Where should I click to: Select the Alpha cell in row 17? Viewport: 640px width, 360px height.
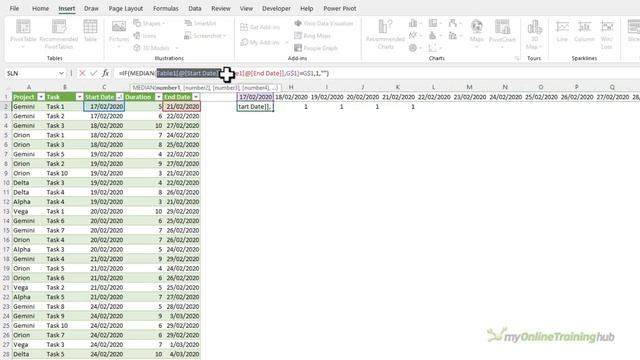(29, 249)
